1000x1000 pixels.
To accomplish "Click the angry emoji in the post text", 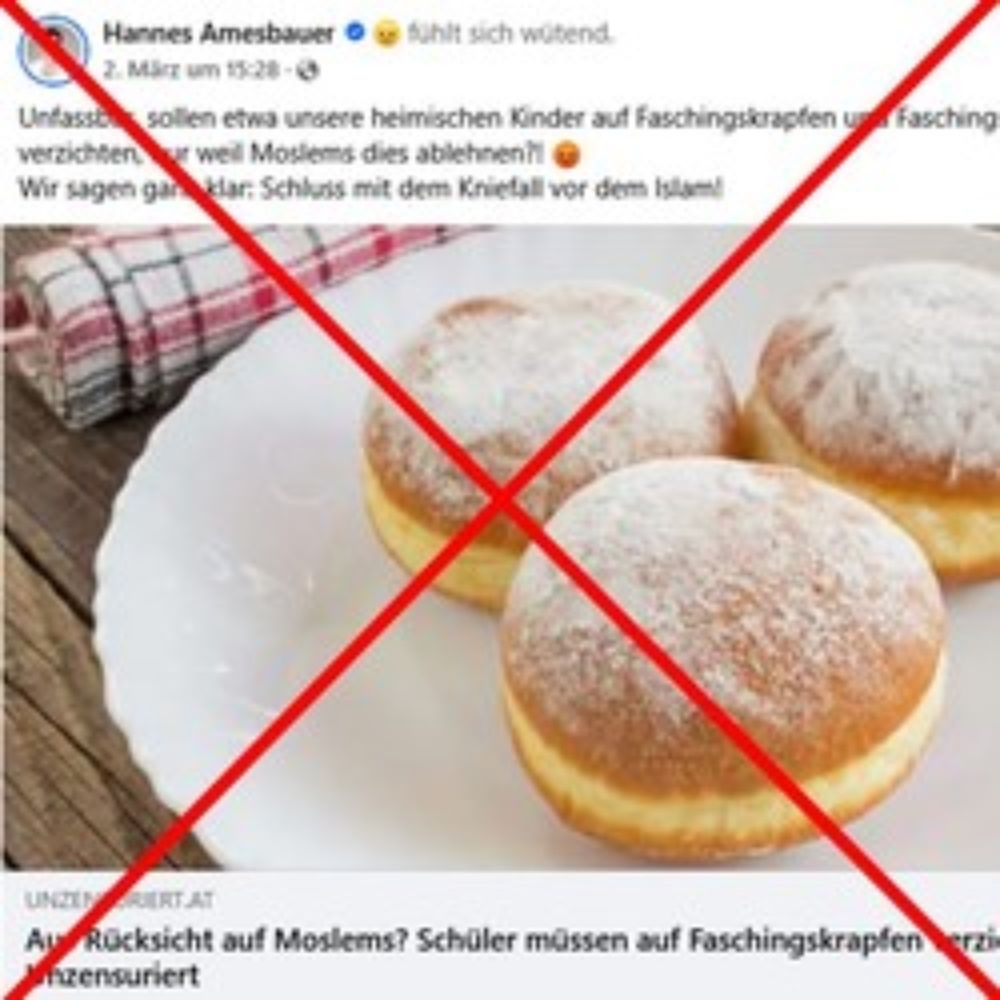I will [x=566, y=155].
